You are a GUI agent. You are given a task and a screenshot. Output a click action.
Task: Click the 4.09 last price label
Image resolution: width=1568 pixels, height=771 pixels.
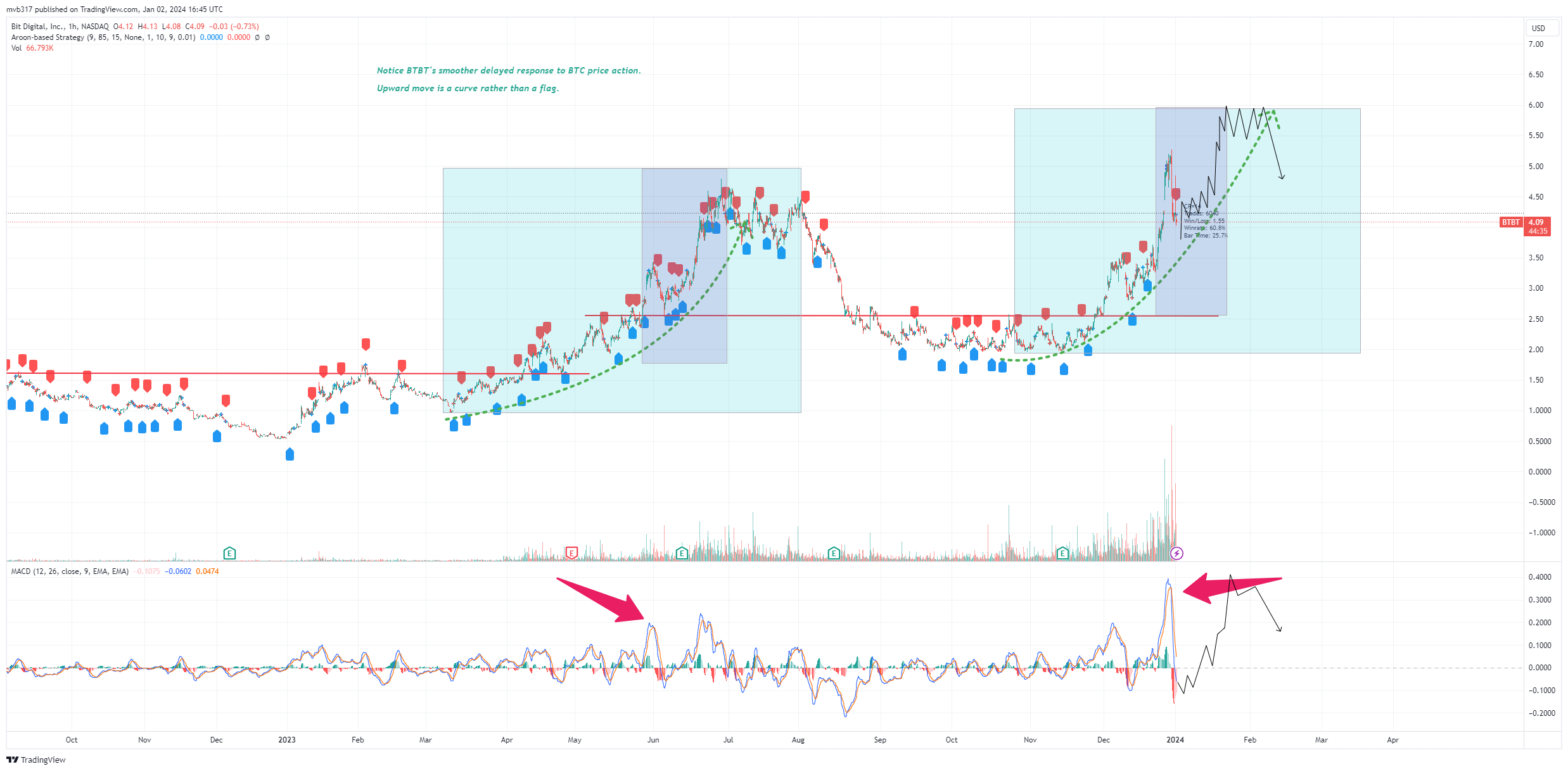tap(1536, 222)
